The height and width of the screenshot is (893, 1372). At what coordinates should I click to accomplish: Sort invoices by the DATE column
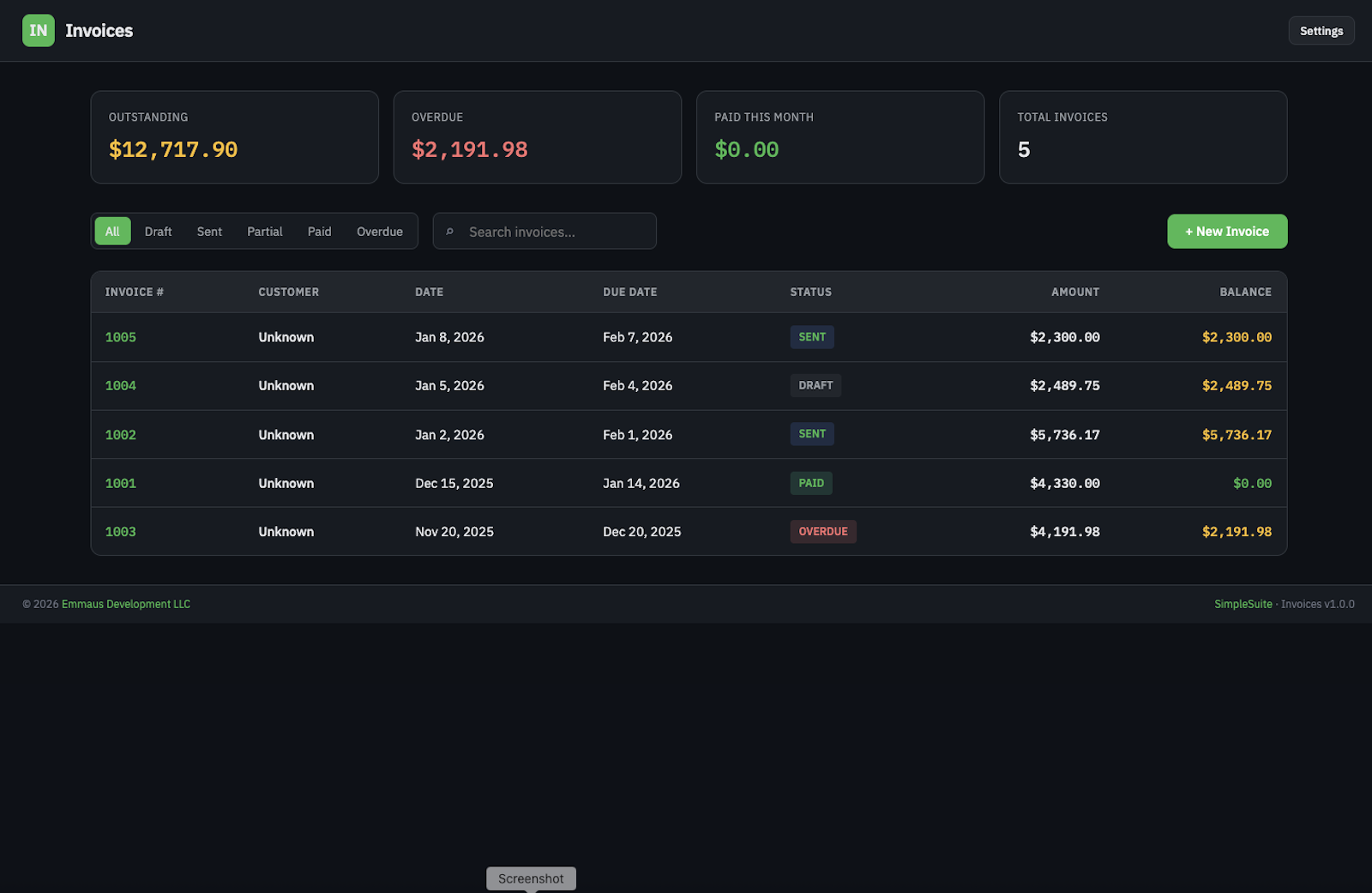click(429, 292)
